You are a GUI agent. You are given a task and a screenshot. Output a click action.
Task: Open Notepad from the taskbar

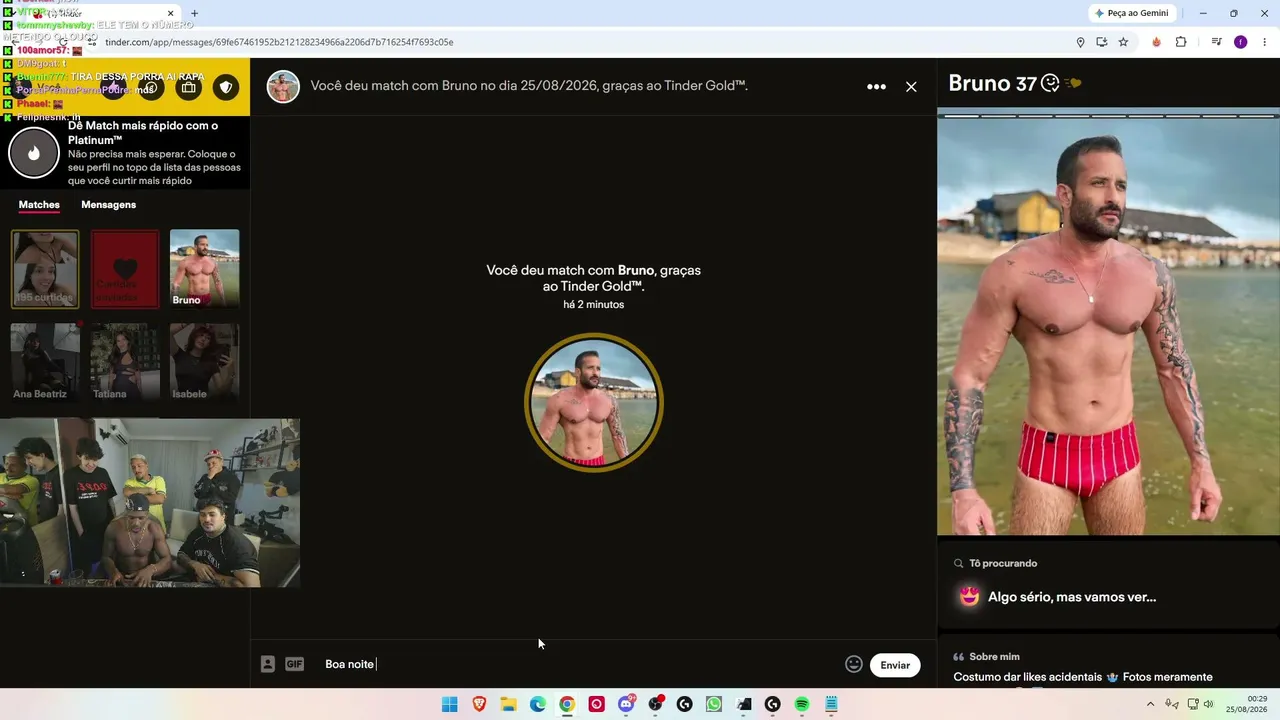831,705
